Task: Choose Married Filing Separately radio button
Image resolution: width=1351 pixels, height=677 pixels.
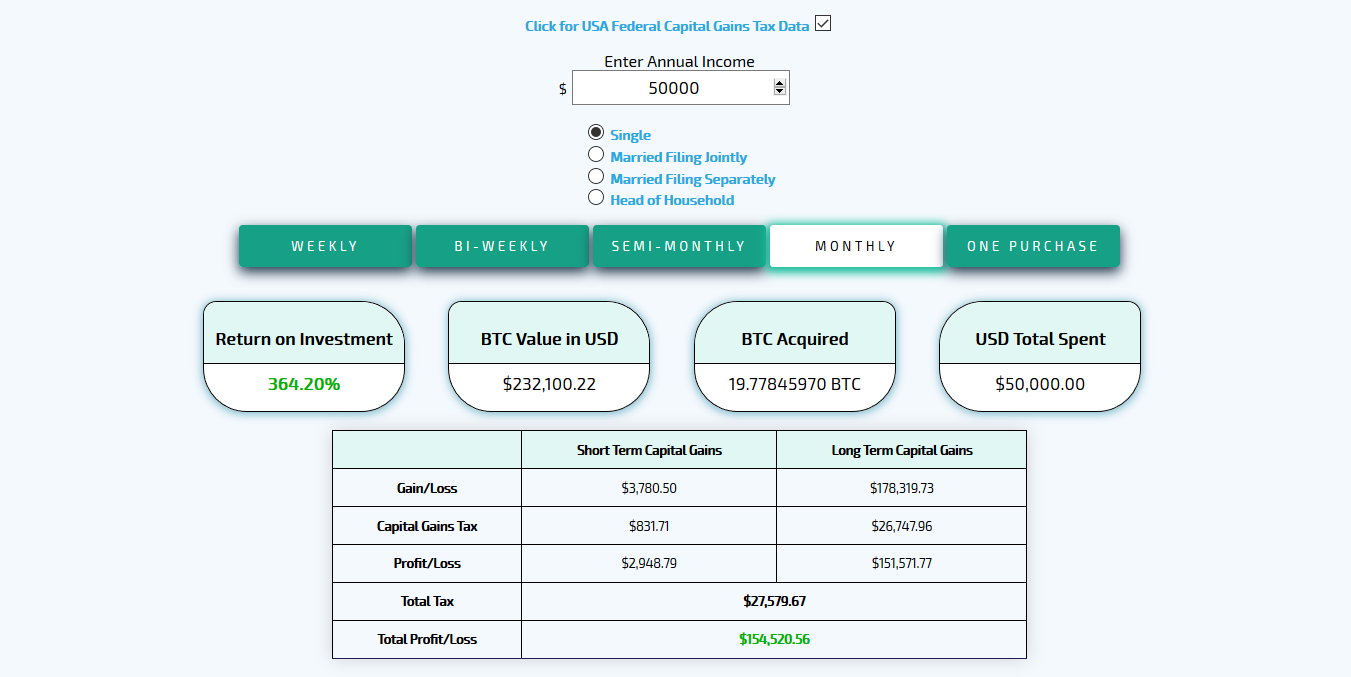Action: click(x=596, y=176)
